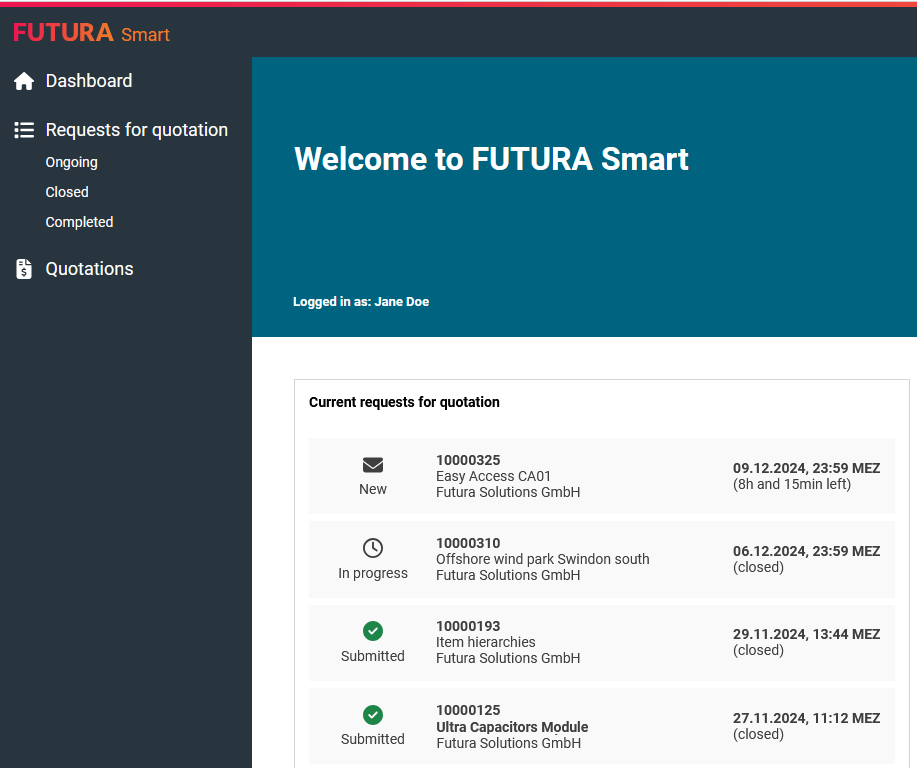This screenshot has width=917, height=768.
Task: Click the Quotations document icon
Action: (x=24, y=269)
